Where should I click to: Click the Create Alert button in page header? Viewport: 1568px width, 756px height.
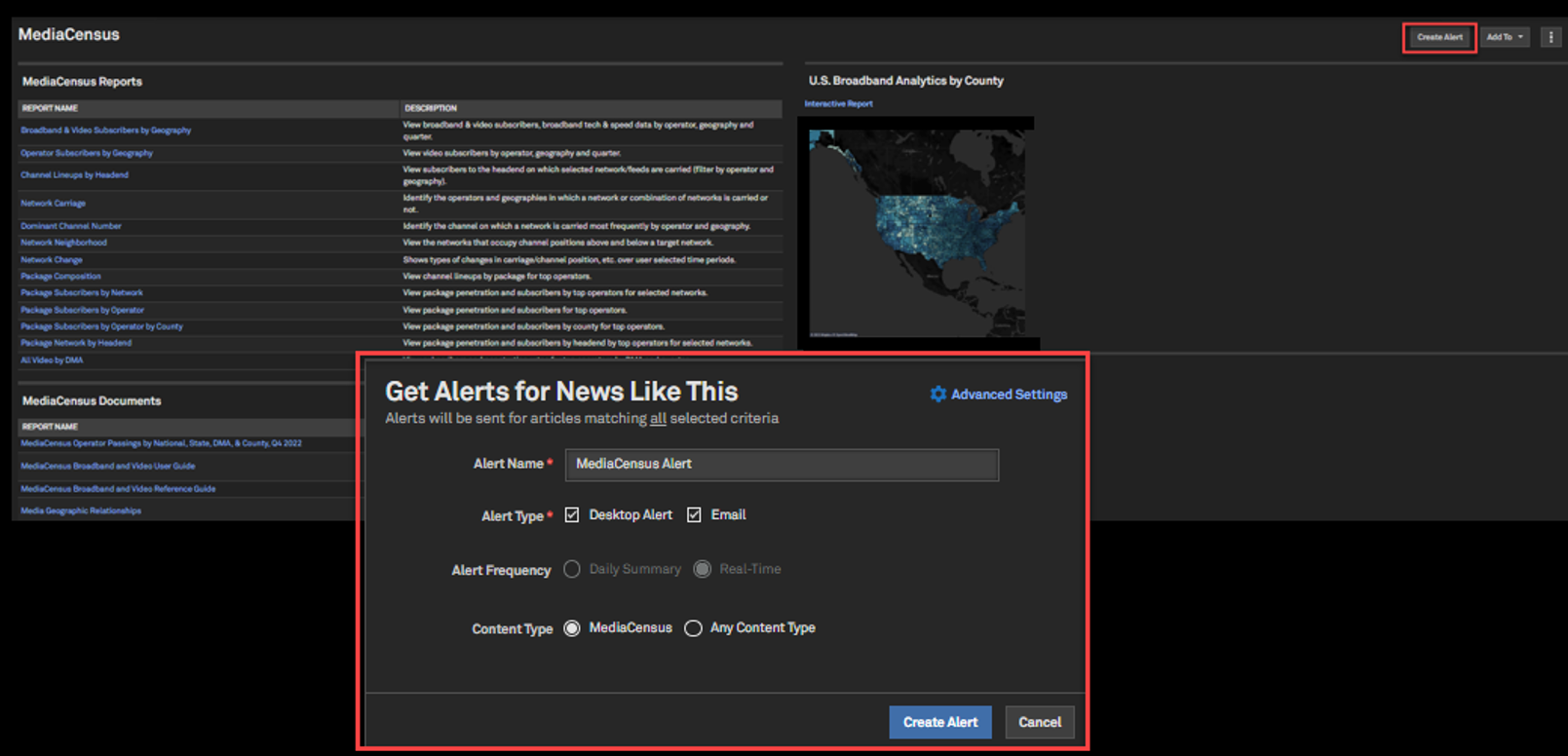click(1439, 37)
